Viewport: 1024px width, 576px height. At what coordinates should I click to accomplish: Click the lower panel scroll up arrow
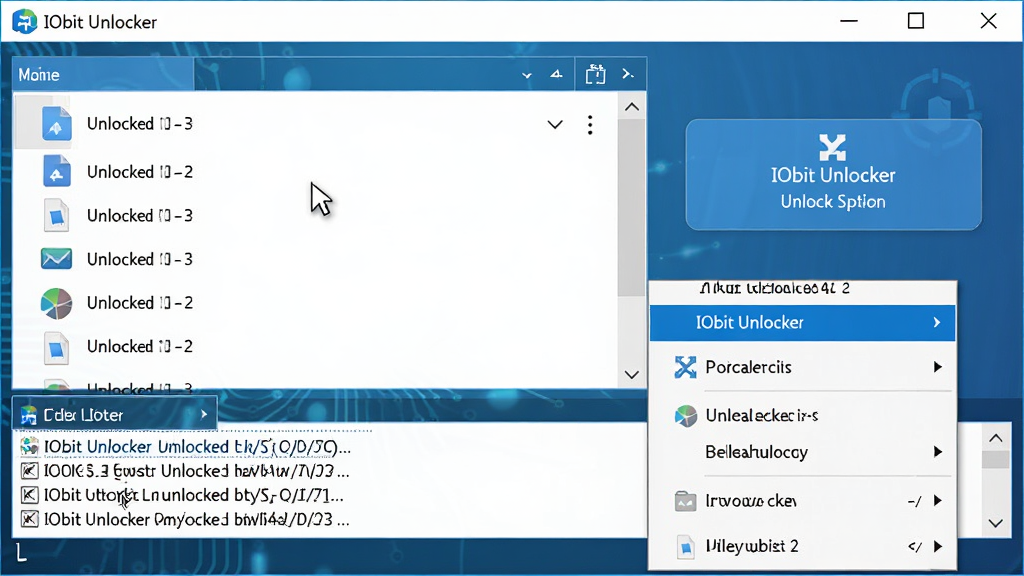point(995,438)
